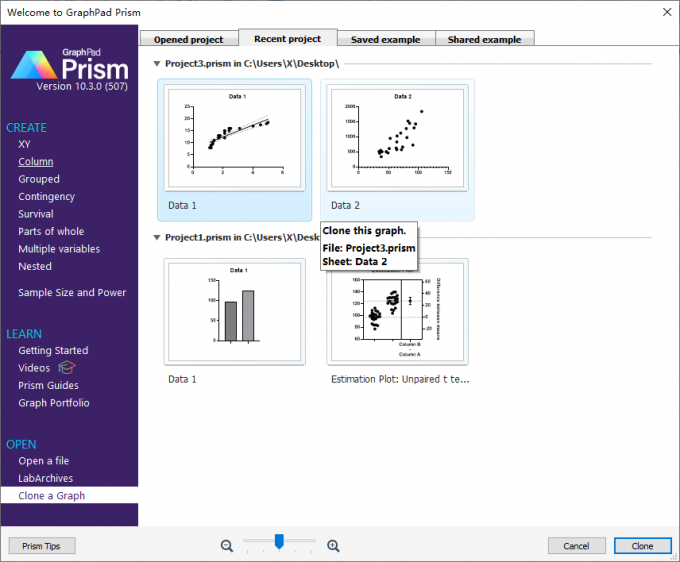Image resolution: width=680 pixels, height=562 pixels.
Task: Choose the Multiple variables table type
Action: (59, 249)
